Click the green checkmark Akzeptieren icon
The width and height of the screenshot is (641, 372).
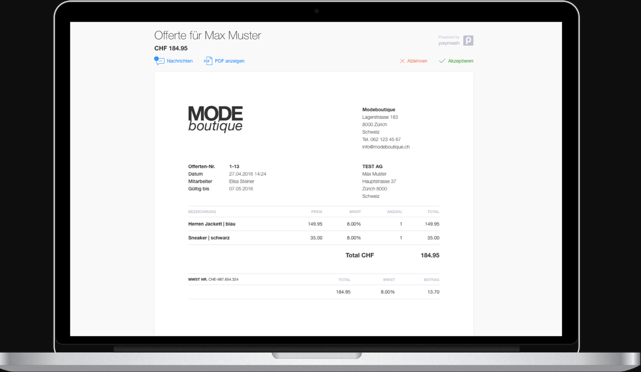pos(442,61)
